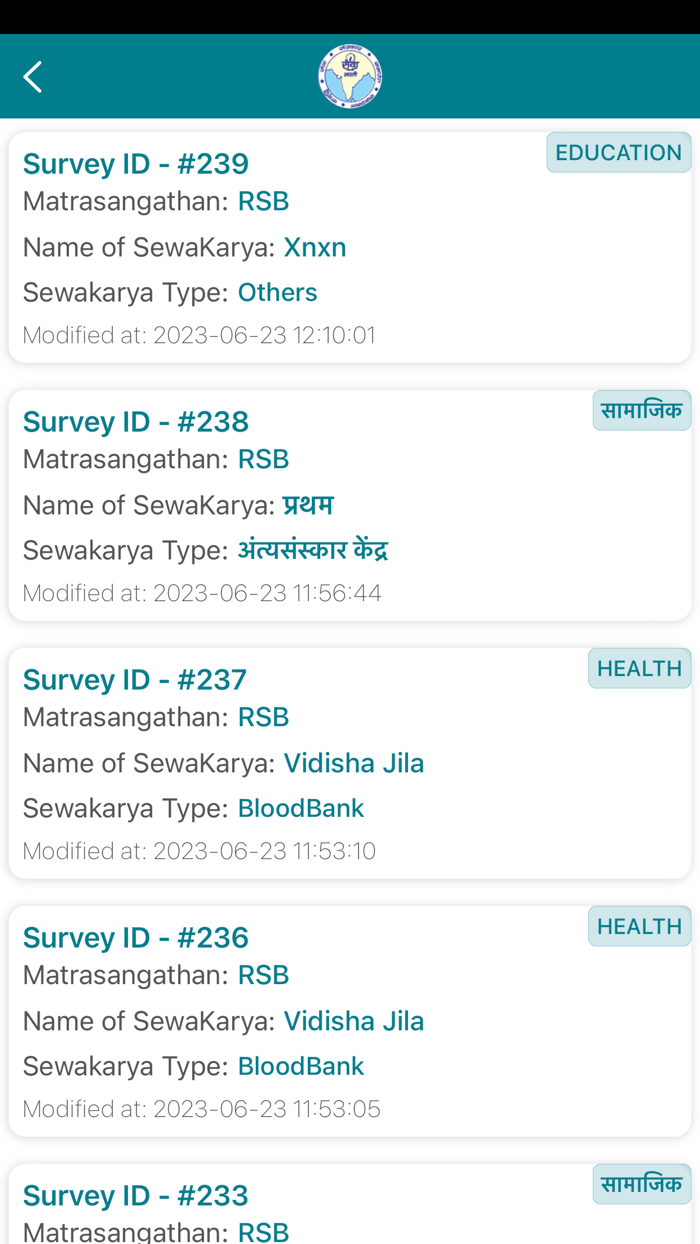
Task: Click the HEALTH badge on Survey #236
Action: tap(639, 926)
